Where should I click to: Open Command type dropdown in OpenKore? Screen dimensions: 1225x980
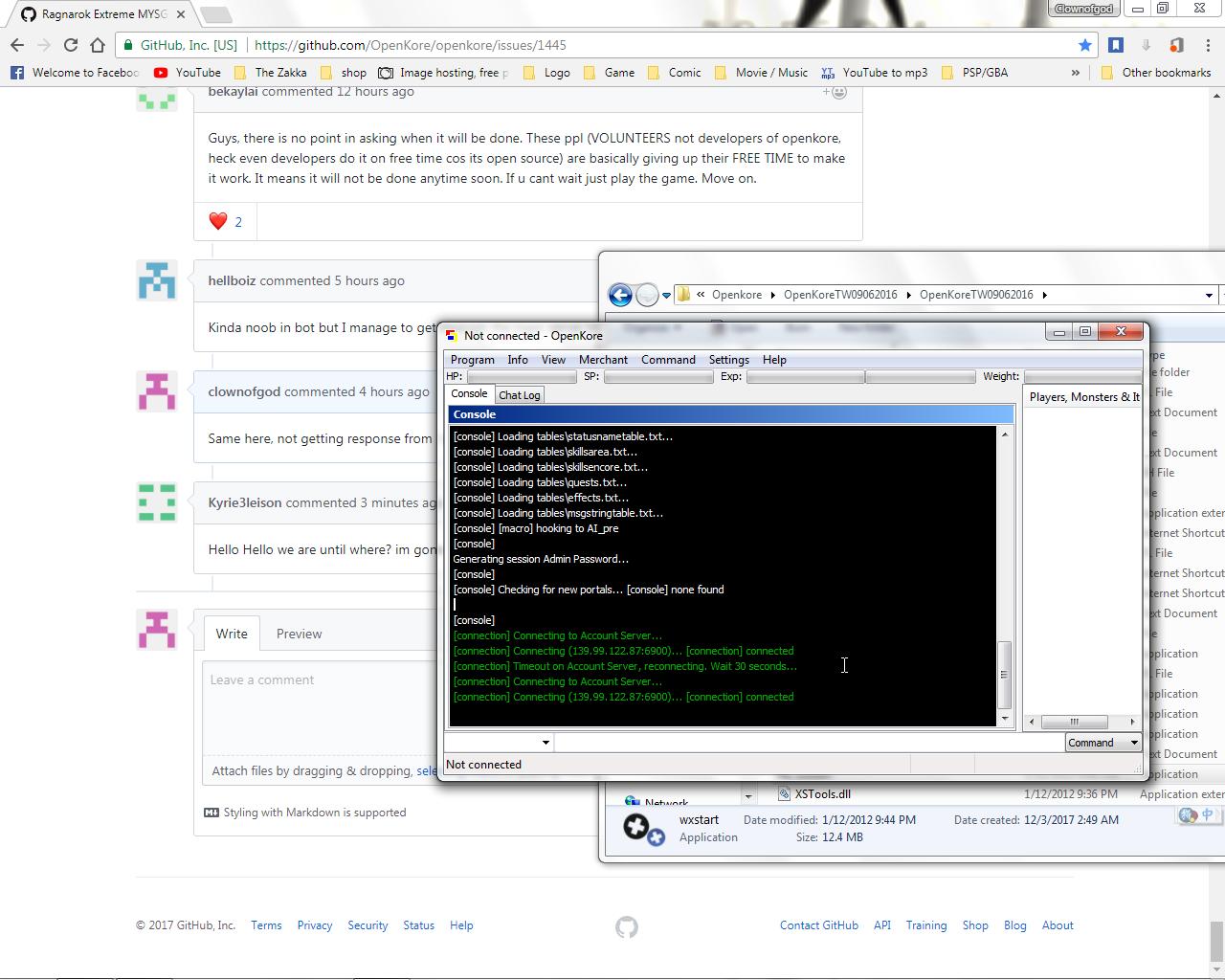pos(1103,743)
